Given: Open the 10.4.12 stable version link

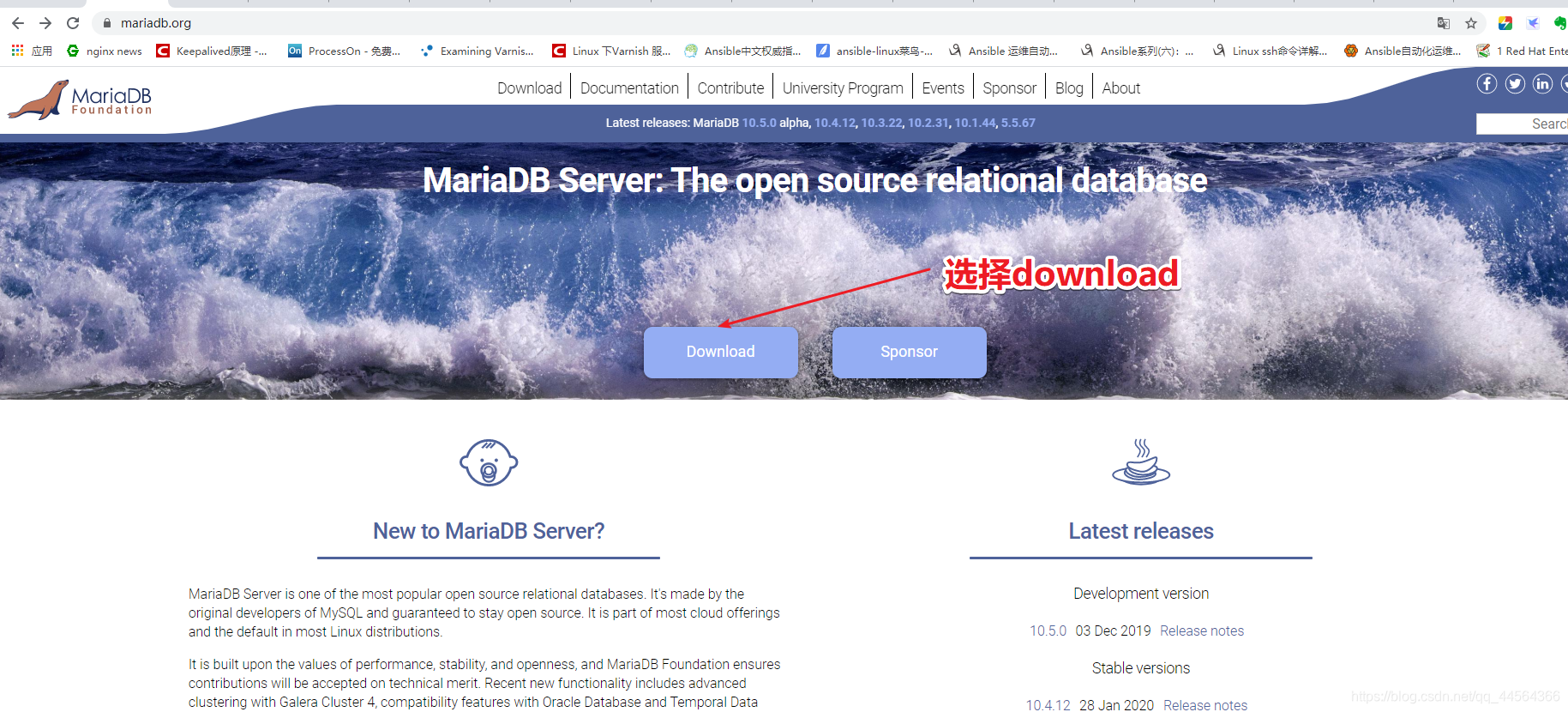Looking at the screenshot, I should pos(1048,705).
